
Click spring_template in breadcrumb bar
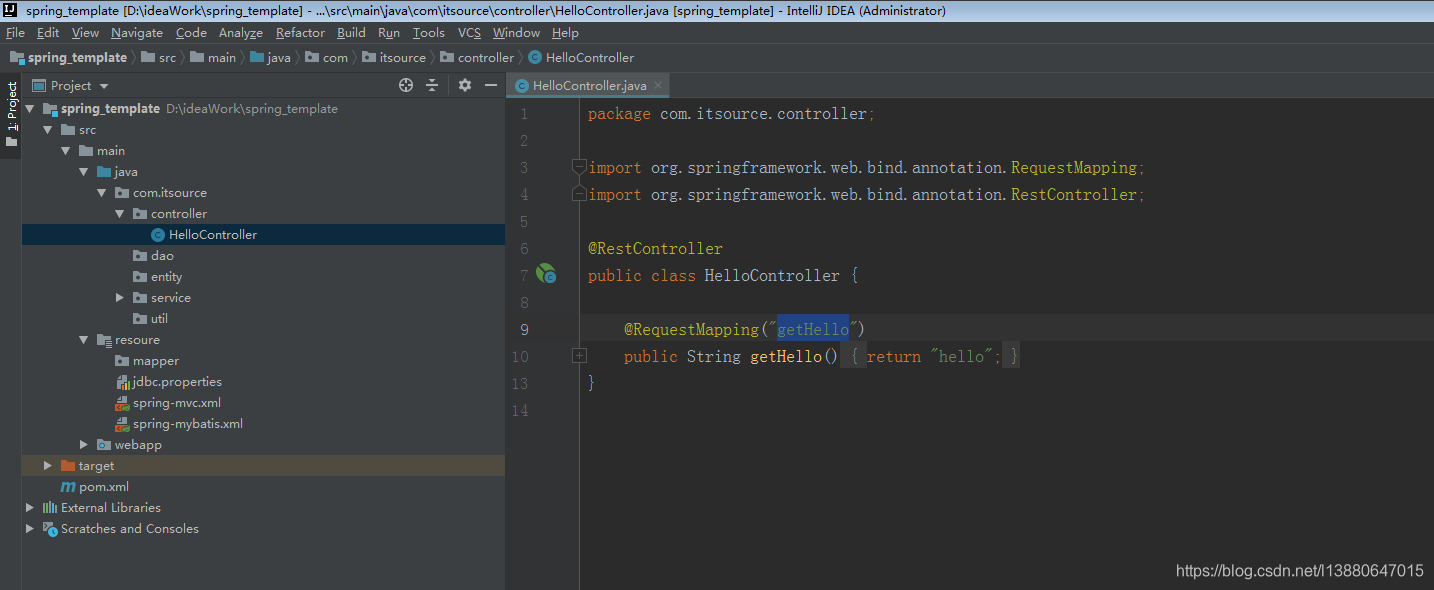(x=77, y=58)
